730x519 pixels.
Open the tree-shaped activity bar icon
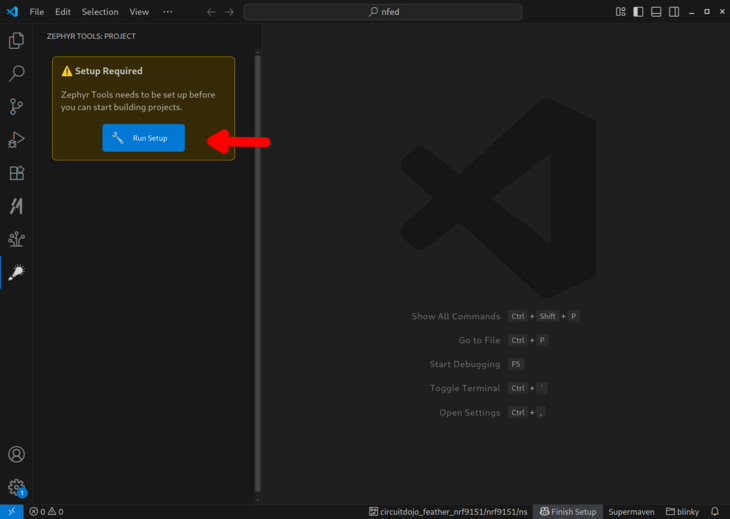pos(16,239)
